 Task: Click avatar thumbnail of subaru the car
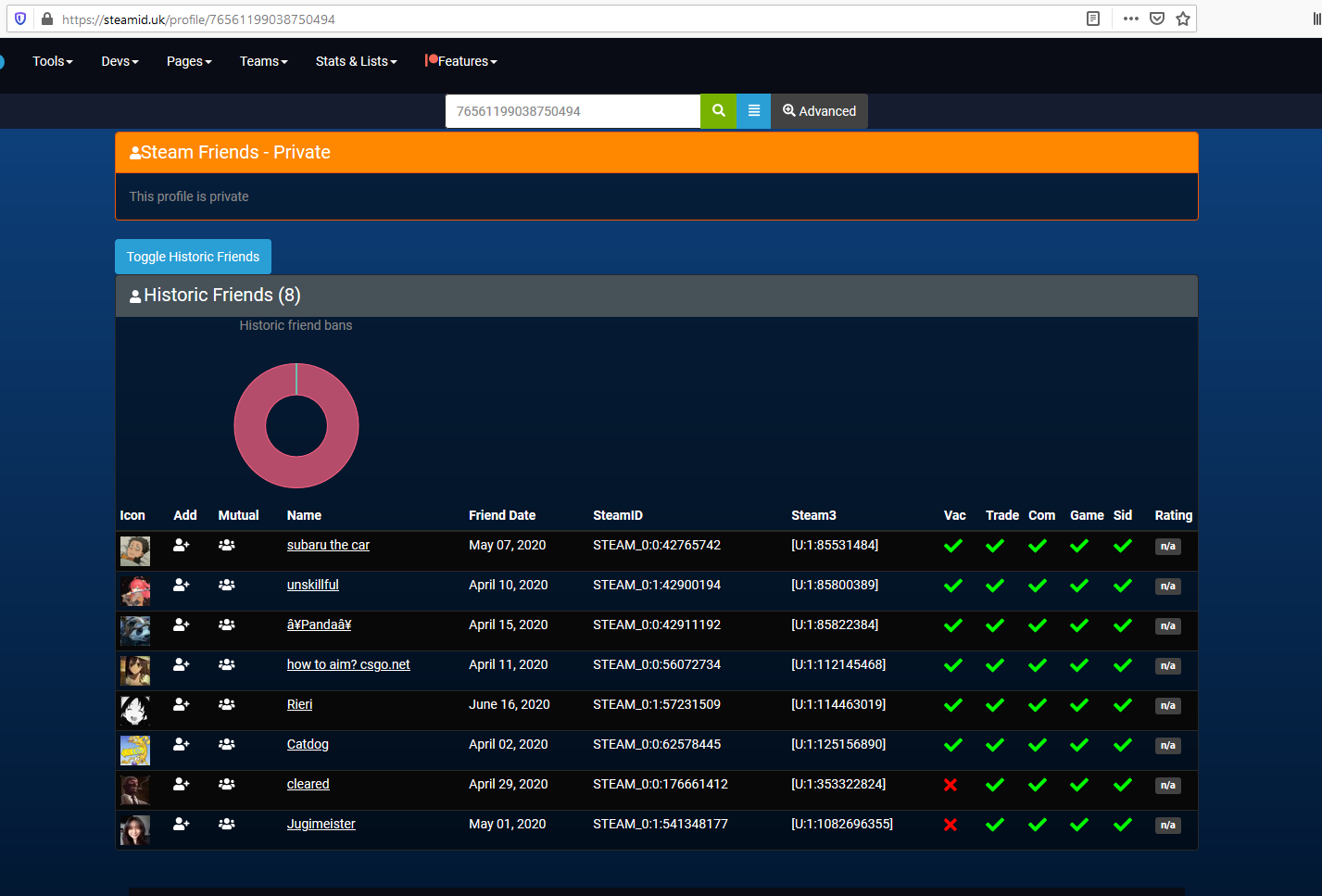point(135,551)
